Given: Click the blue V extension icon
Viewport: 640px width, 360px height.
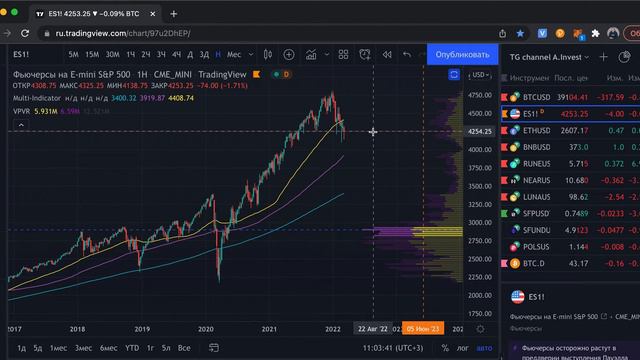Looking at the screenshot, I should point(542,33).
